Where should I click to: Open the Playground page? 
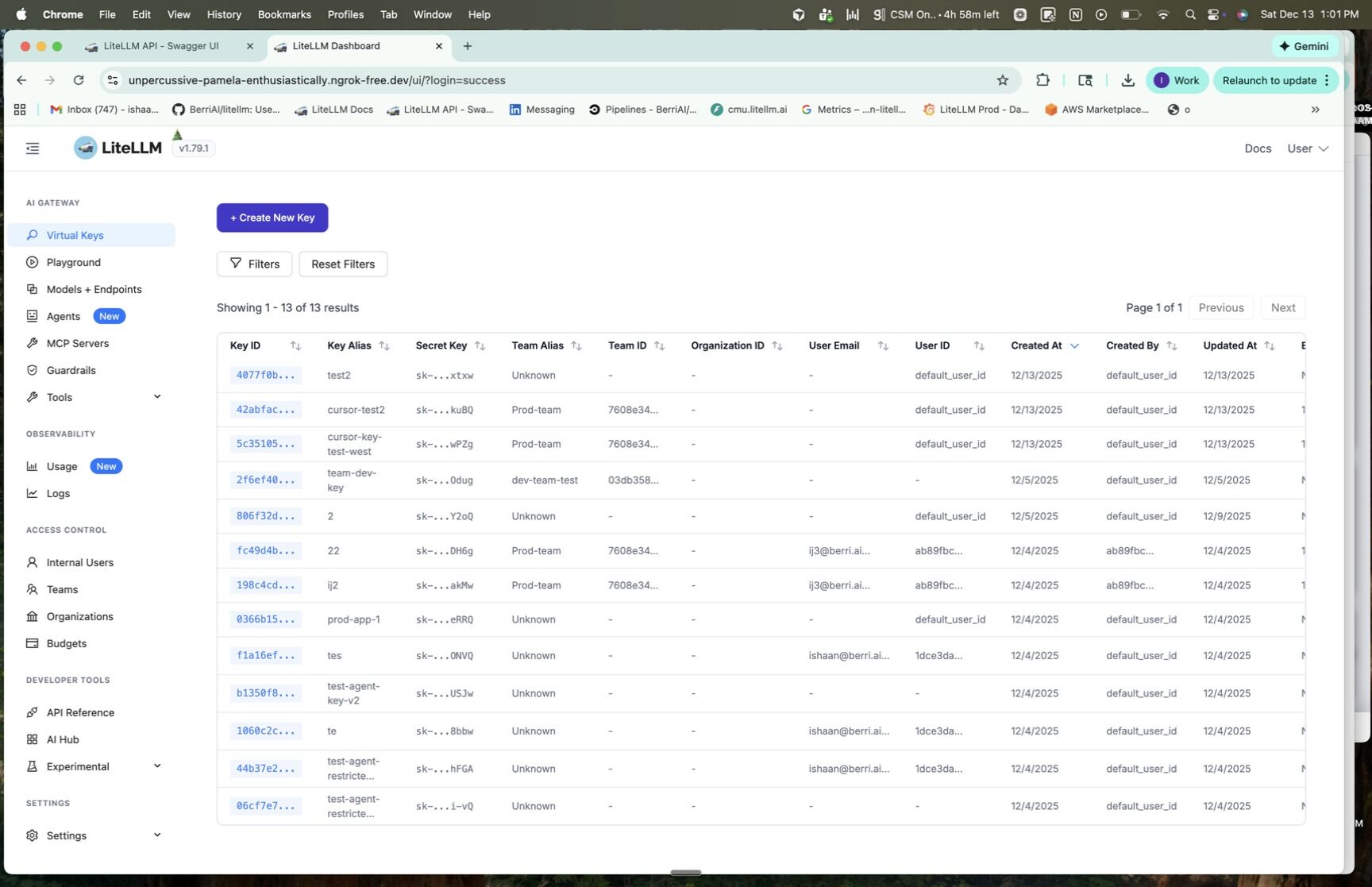pos(73,262)
